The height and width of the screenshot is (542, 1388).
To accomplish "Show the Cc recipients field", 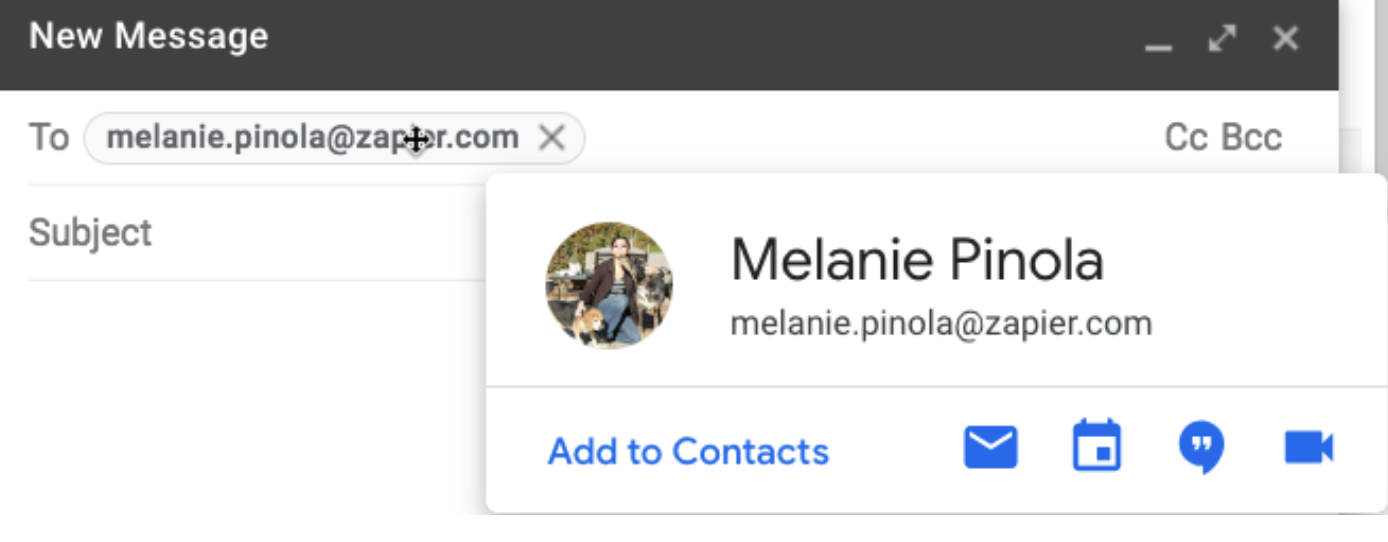I will point(1186,138).
